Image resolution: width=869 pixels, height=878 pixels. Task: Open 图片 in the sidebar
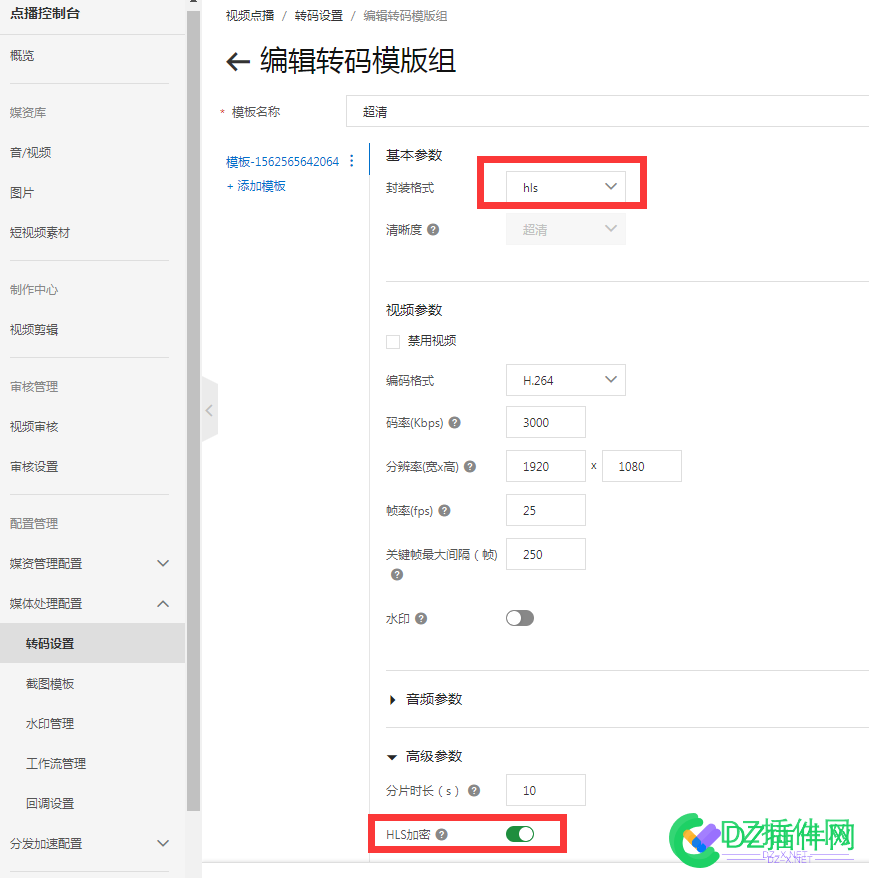click(x=22, y=193)
